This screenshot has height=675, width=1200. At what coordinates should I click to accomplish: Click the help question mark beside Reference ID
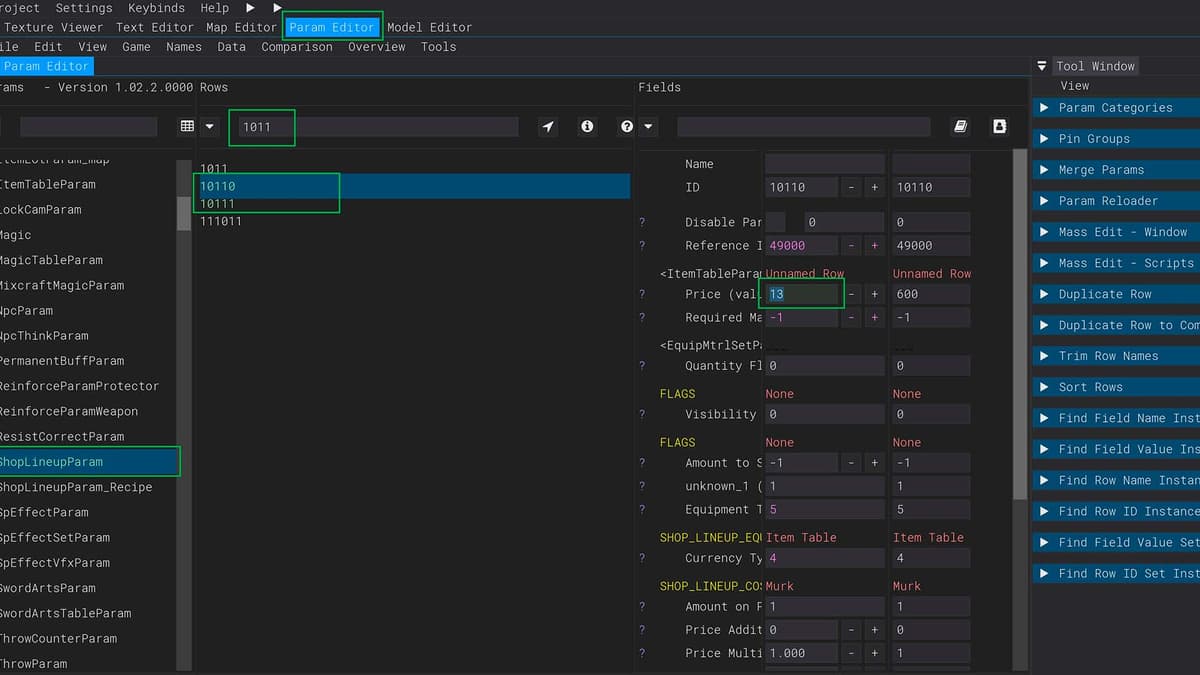pos(643,246)
